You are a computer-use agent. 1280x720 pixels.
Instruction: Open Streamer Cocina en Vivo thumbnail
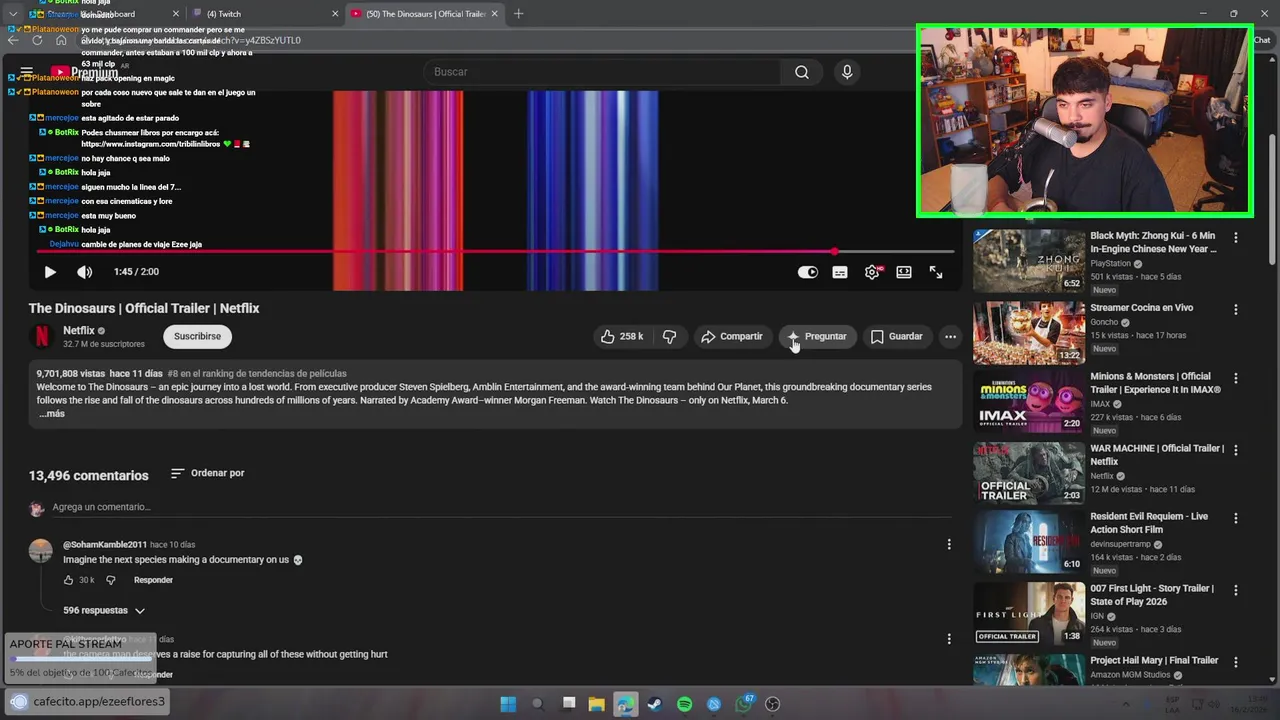1029,333
